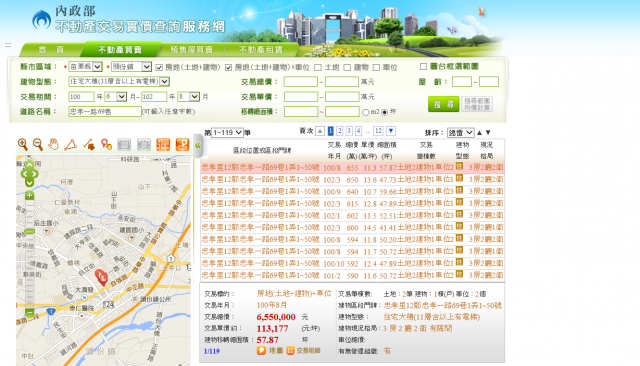Pan the map right with green arrow
The height and width of the screenshot is (366, 640).
[35, 174]
